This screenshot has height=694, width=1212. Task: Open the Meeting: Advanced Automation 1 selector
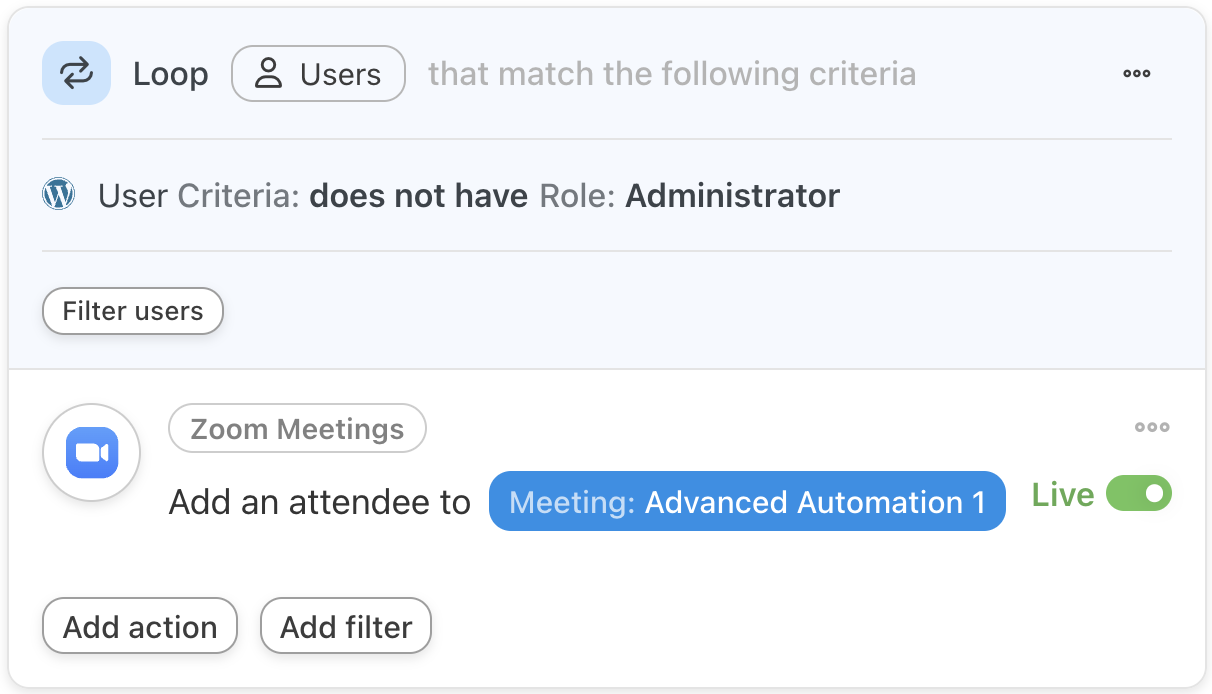pyautogui.click(x=746, y=501)
